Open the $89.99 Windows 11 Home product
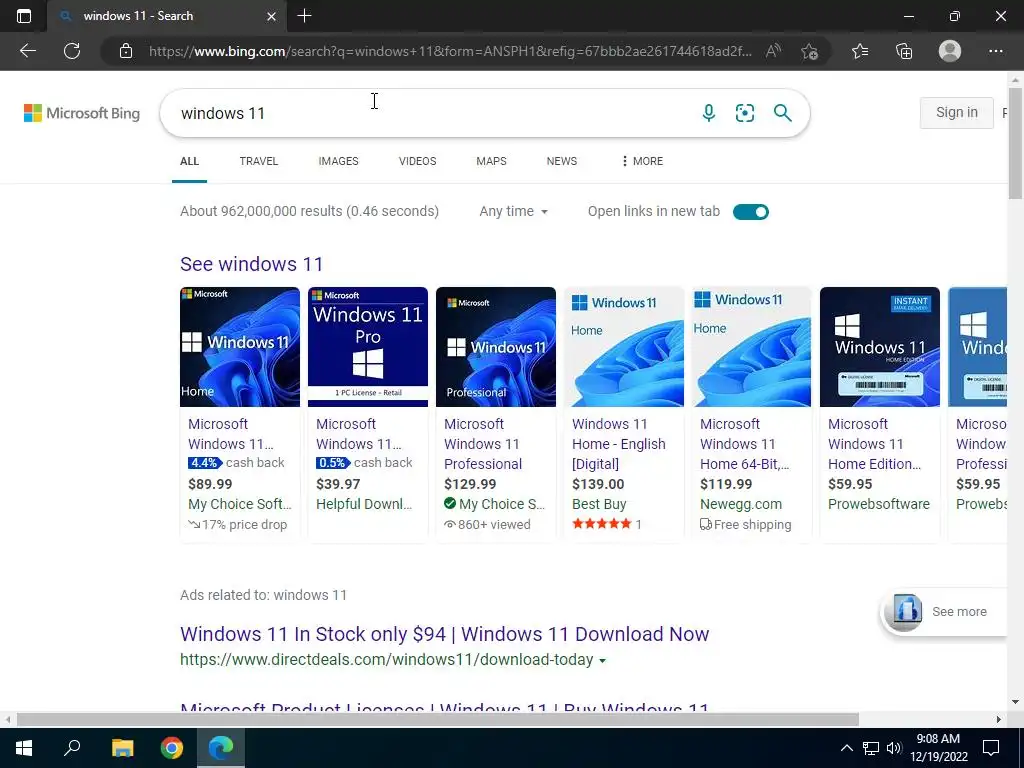 [x=240, y=414]
